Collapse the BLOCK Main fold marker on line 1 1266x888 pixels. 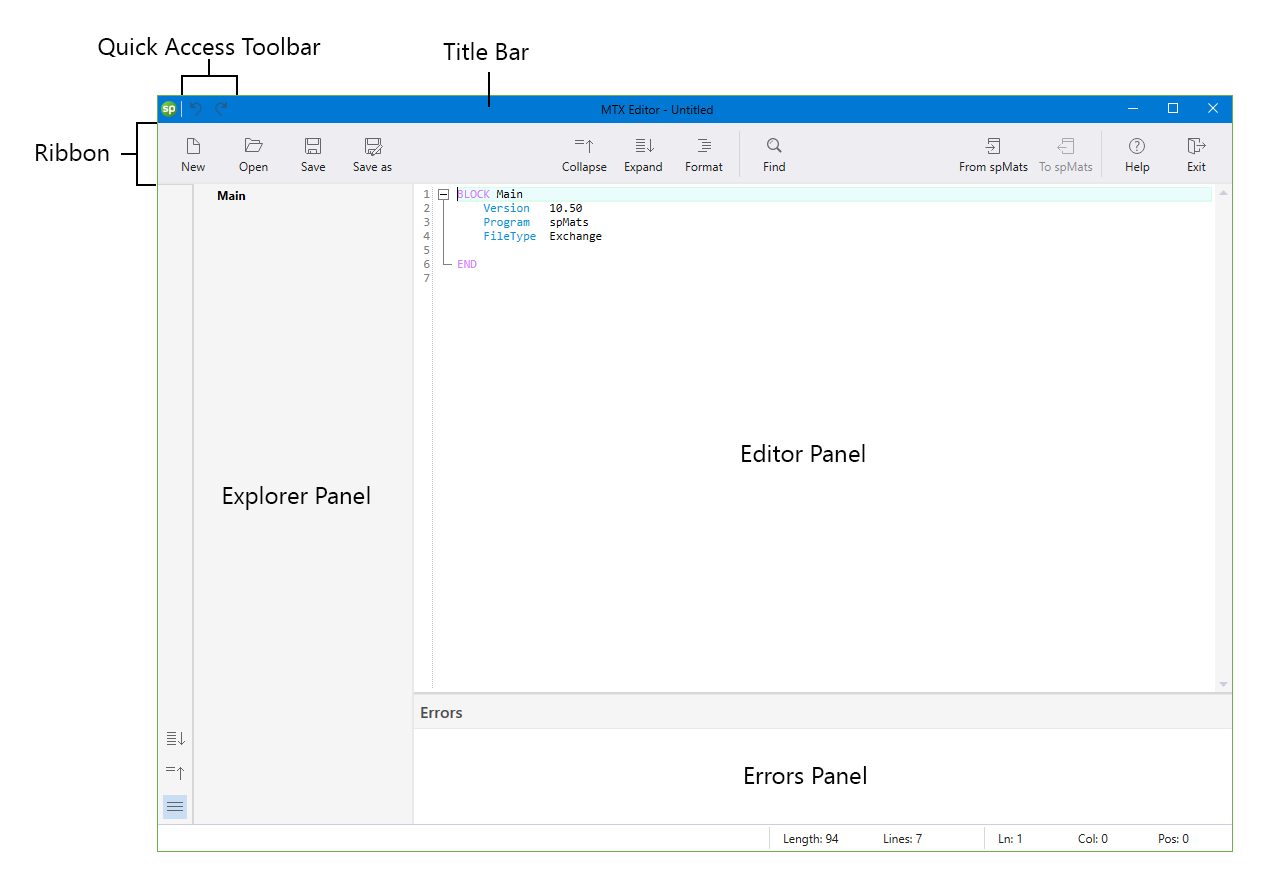pos(444,194)
